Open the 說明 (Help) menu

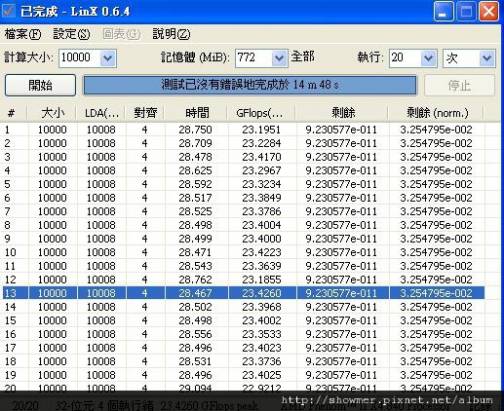point(171,34)
